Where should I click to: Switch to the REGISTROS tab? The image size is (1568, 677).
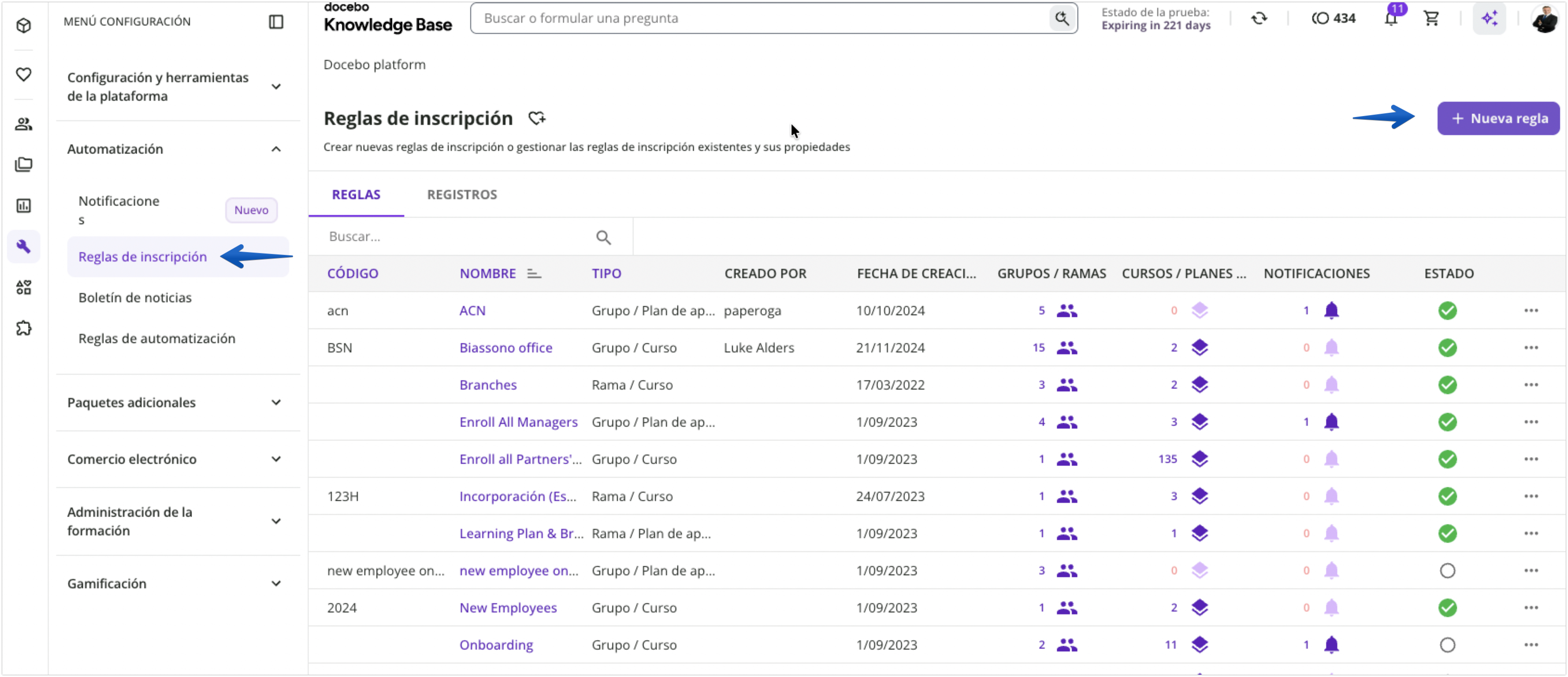coord(462,195)
